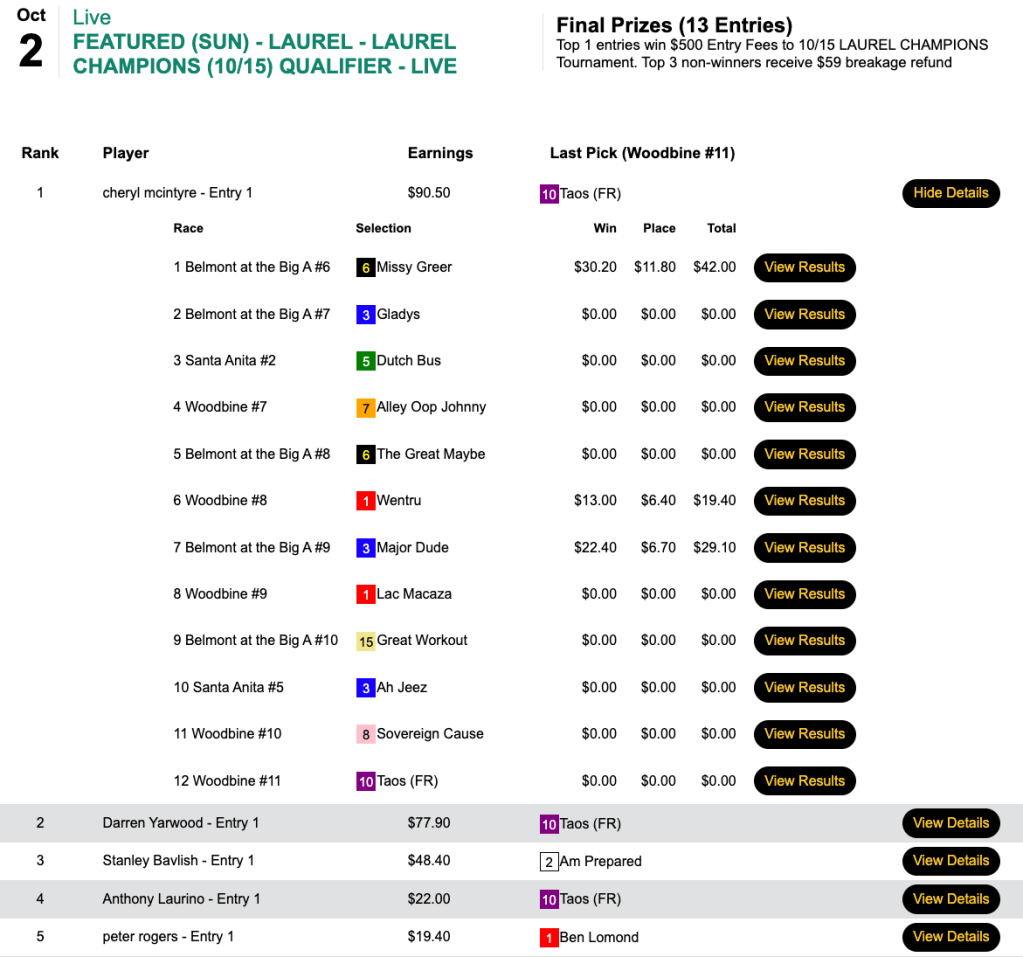Click the orange number 7 badge for Alley Oop Johnny
1023x957 pixels.
pyautogui.click(x=365, y=408)
